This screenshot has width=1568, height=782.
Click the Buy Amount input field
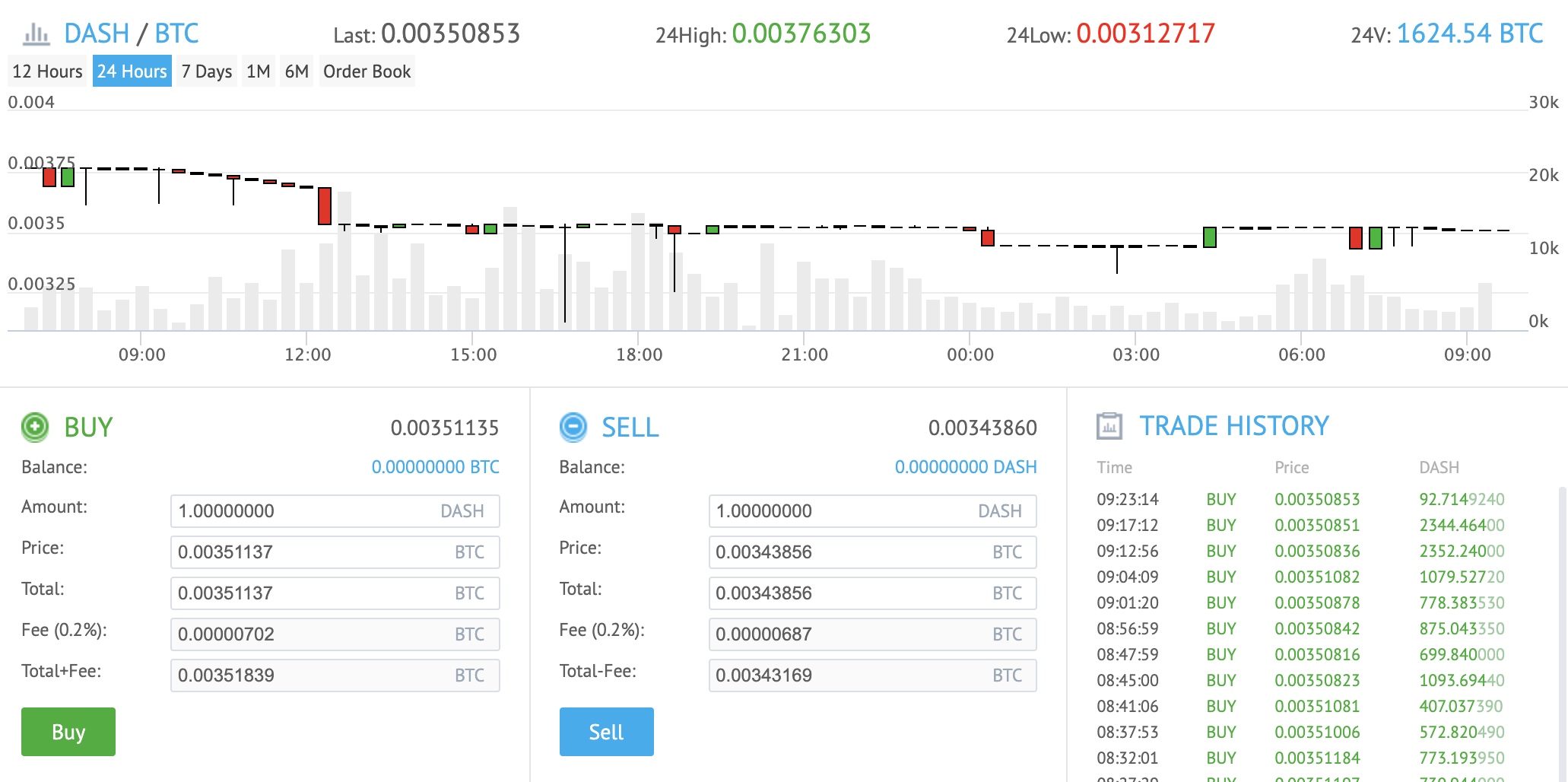point(335,510)
